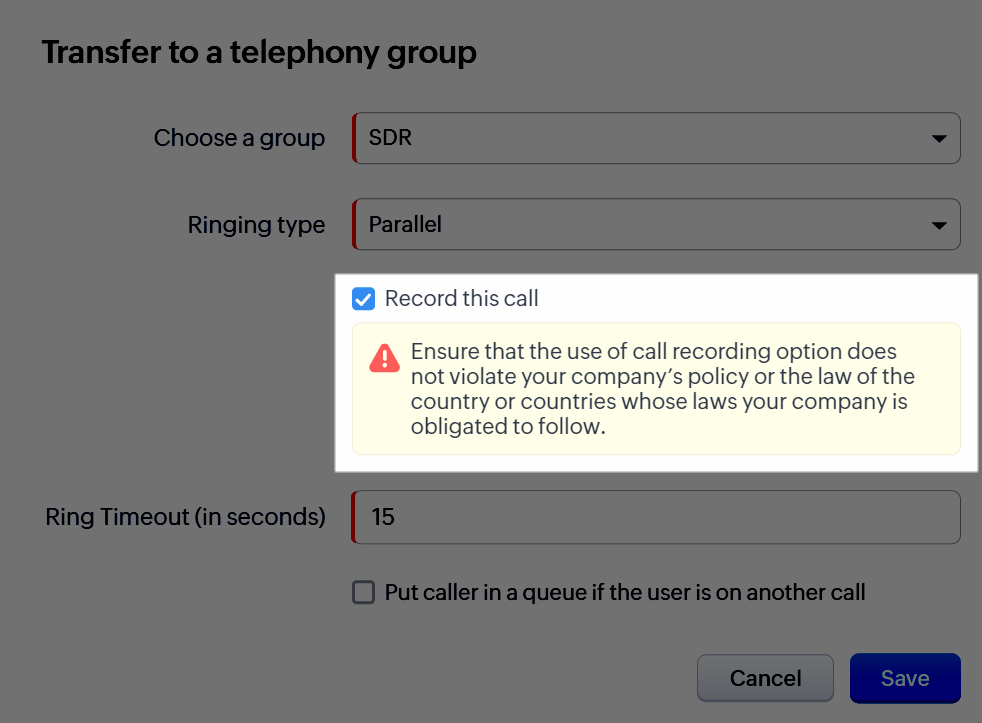This screenshot has width=982, height=723.
Task: Click the "Ring Timeout (in seconds)" label
Action: pyautogui.click(x=186, y=517)
